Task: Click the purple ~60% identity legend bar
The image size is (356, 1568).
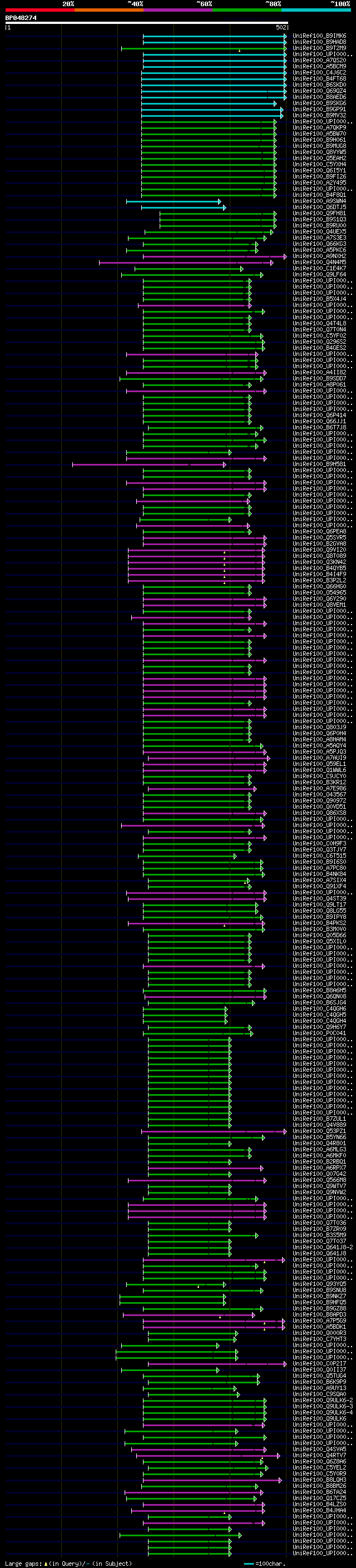Action: click(177, 10)
